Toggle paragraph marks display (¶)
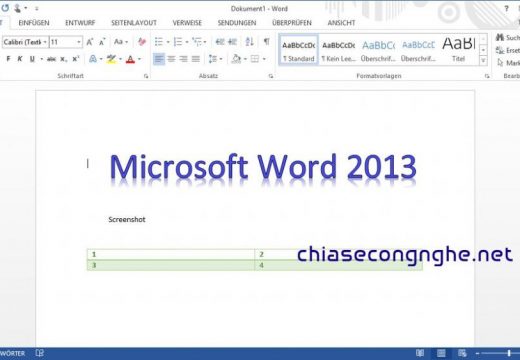Viewport: 520px width, 360px height. (x=266, y=42)
